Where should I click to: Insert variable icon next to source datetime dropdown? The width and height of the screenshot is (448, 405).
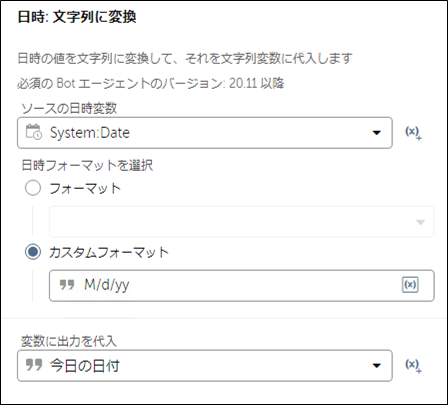pyautogui.click(x=413, y=133)
